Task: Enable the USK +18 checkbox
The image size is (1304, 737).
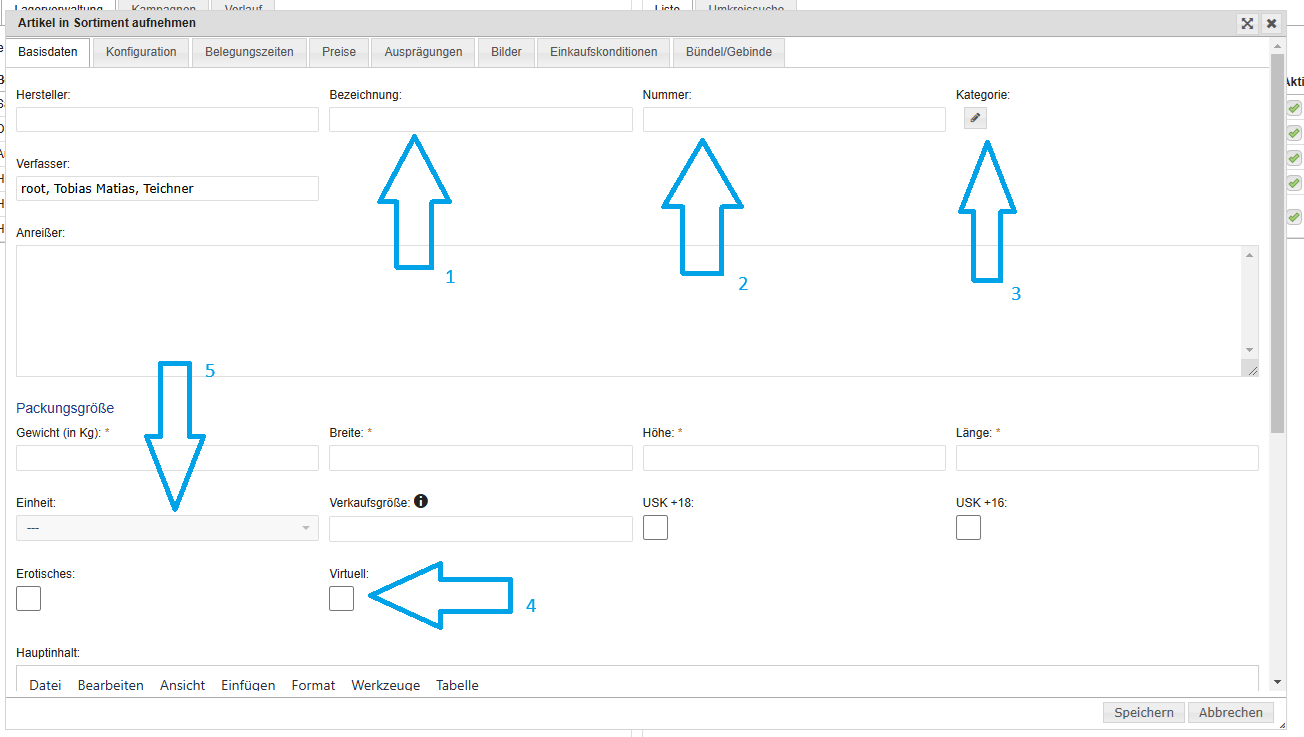Action: click(x=655, y=527)
